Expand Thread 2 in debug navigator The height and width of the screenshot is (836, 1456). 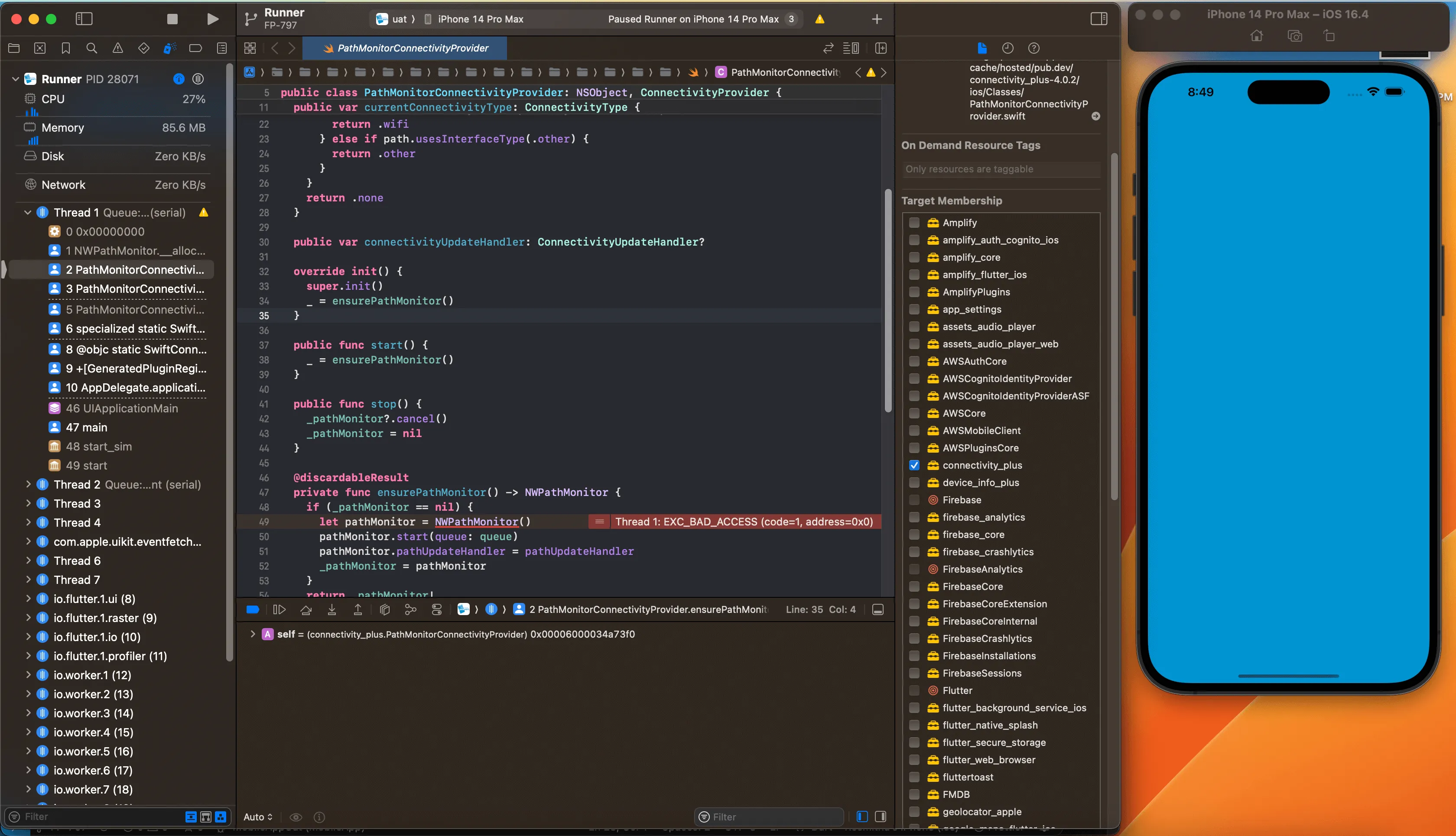pos(28,485)
